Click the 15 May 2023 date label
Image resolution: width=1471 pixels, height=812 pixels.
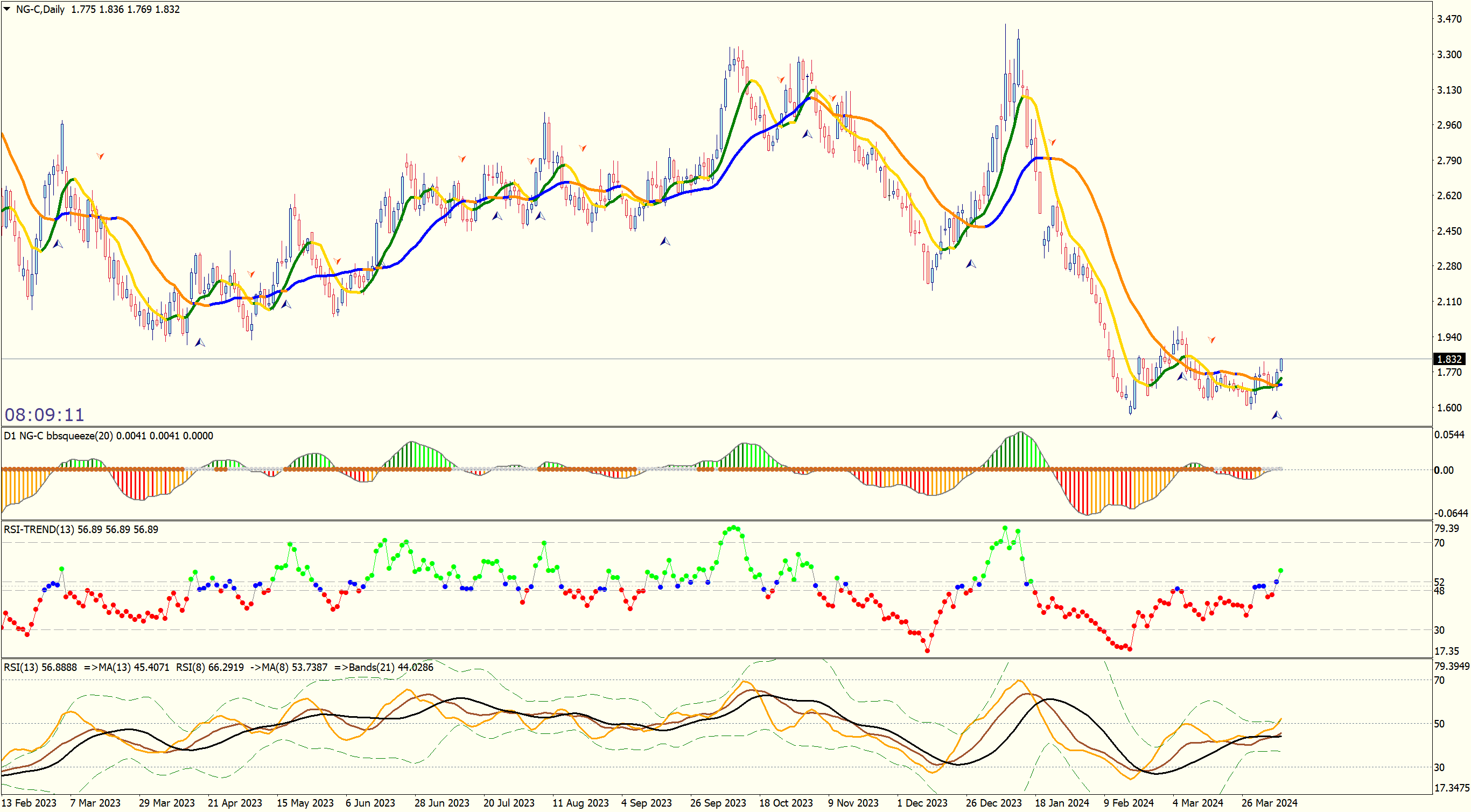305,803
